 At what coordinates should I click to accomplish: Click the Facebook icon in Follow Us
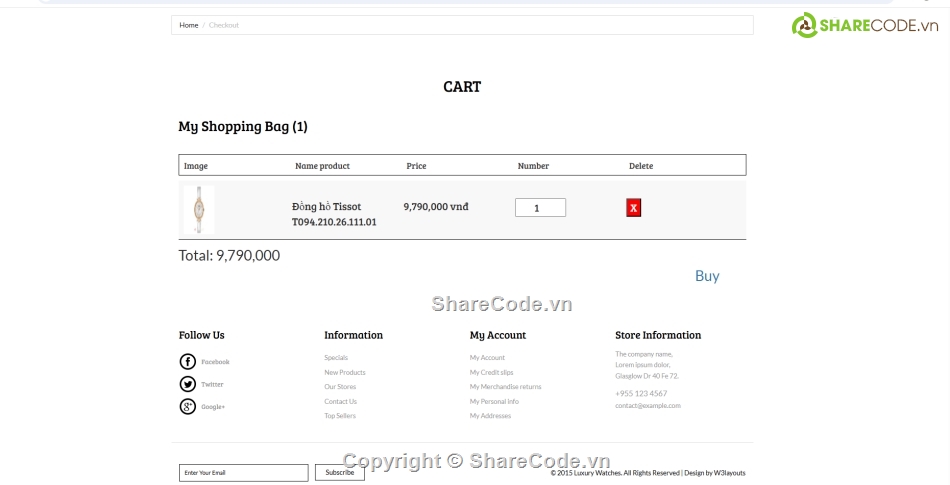[188, 362]
